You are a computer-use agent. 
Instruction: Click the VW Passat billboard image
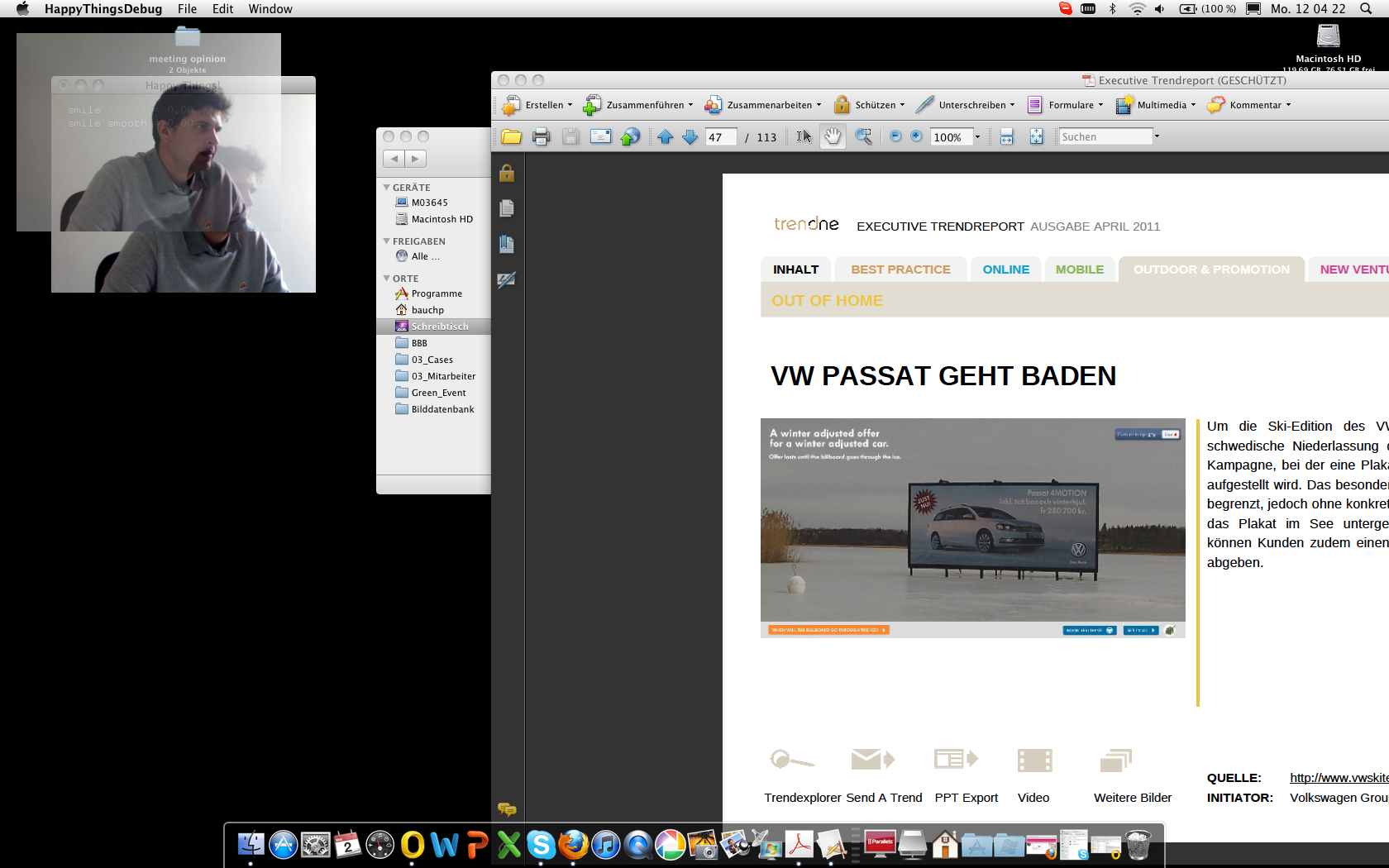(973, 528)
